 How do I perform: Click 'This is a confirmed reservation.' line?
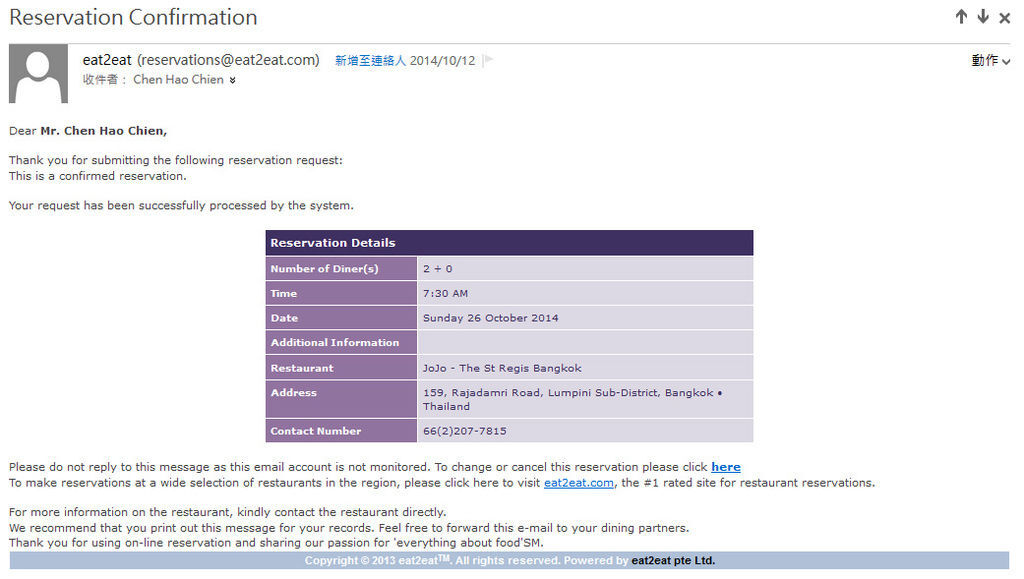(97, 176)
